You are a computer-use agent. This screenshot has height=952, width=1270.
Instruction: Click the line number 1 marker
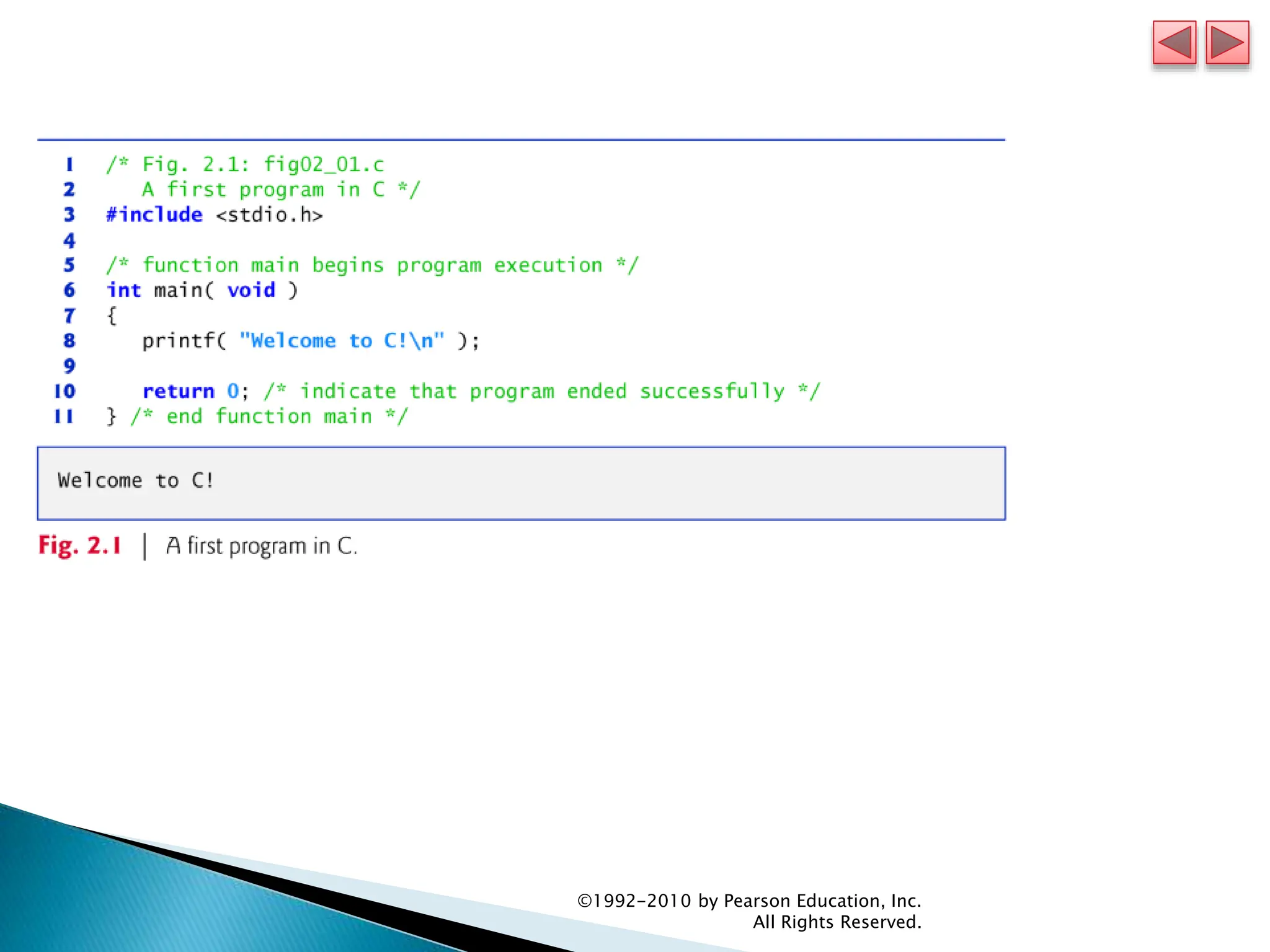pyautogui.click(x=69, y=164)
